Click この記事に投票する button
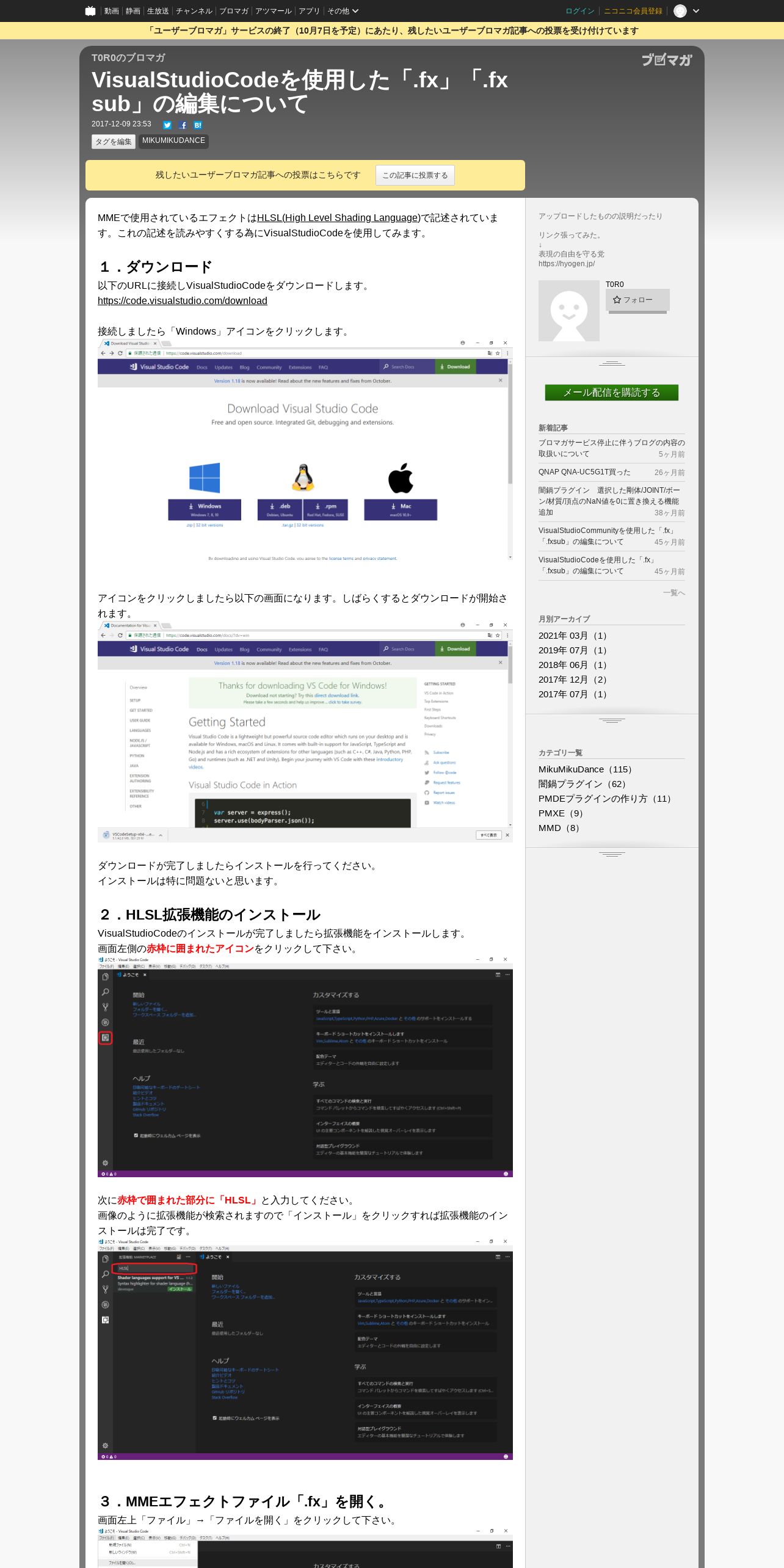Screen dimensions: 784x1568 (x=415, y=175)
